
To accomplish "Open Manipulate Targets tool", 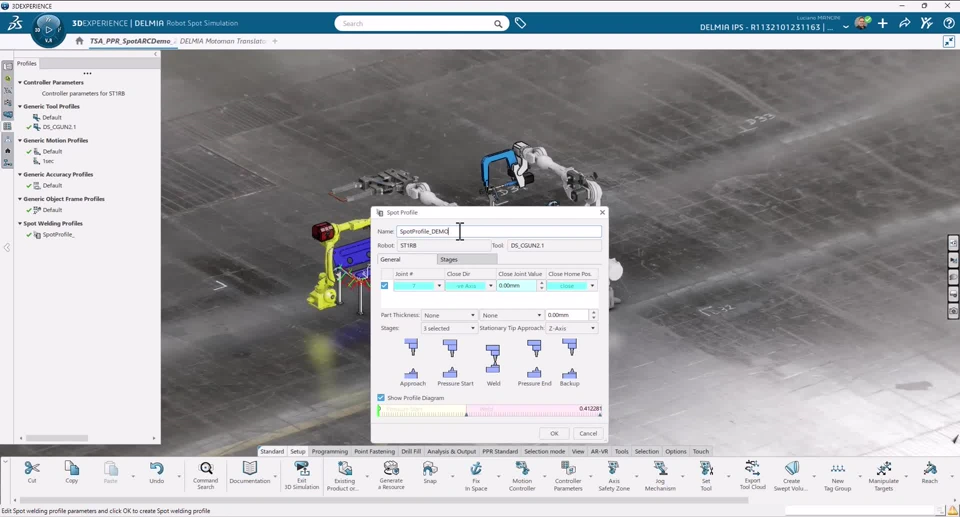I will (x=883, y=469).
